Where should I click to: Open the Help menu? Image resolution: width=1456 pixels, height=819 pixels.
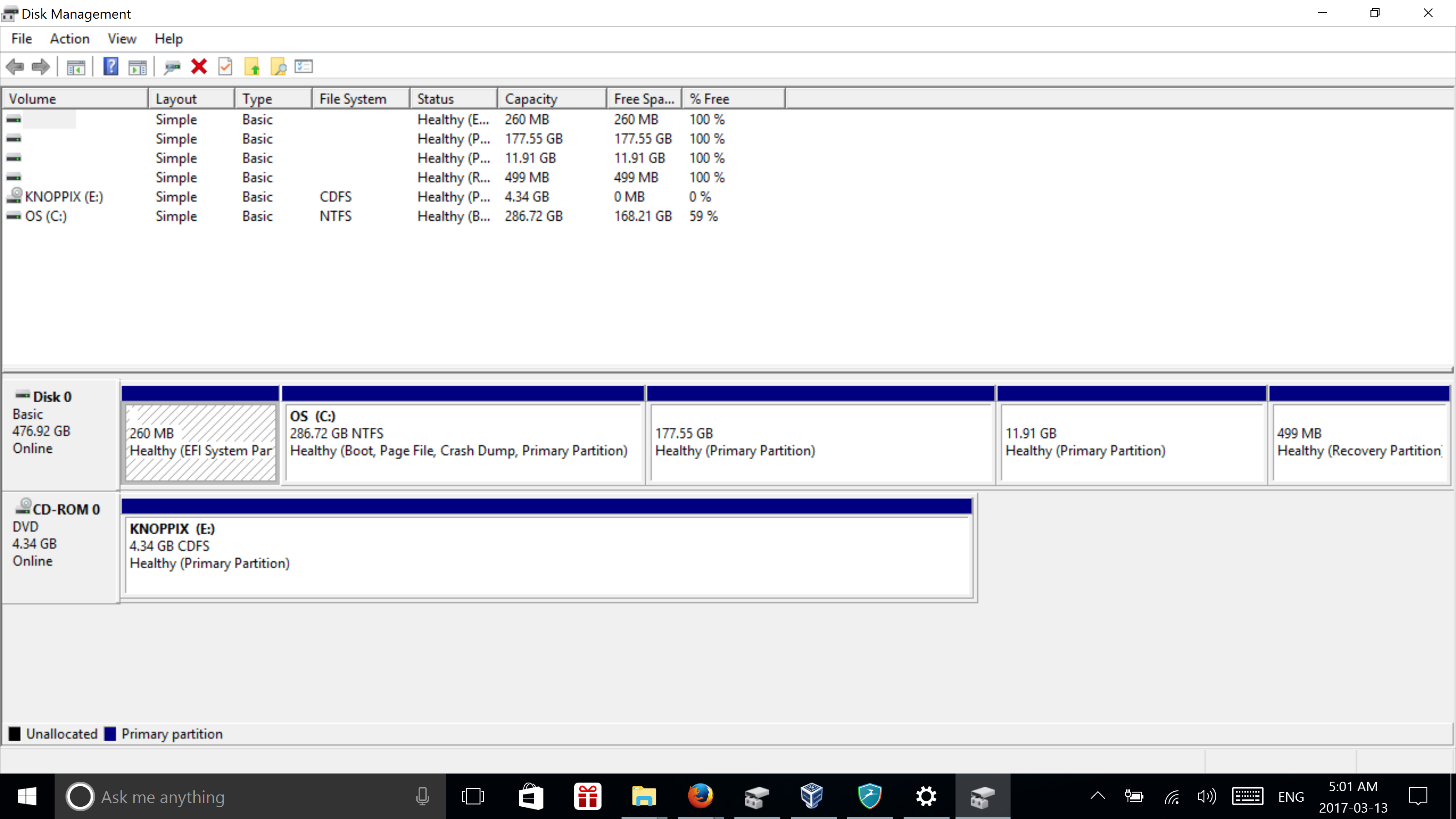168,38
